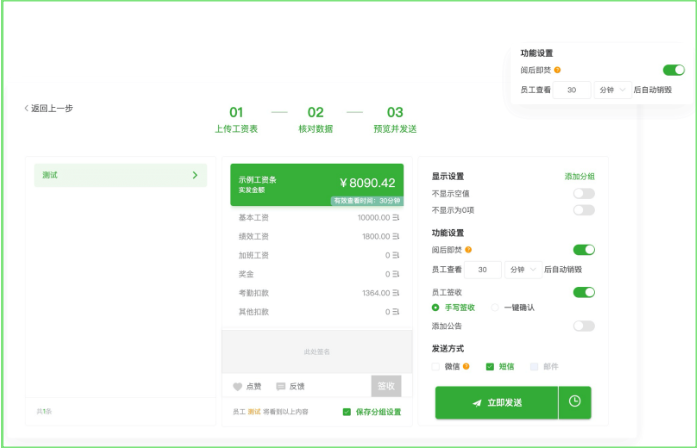Open the 分钟 unit dropdown in main panel
Viewport: 697px width, 448px height.
(x=523, y=269)
